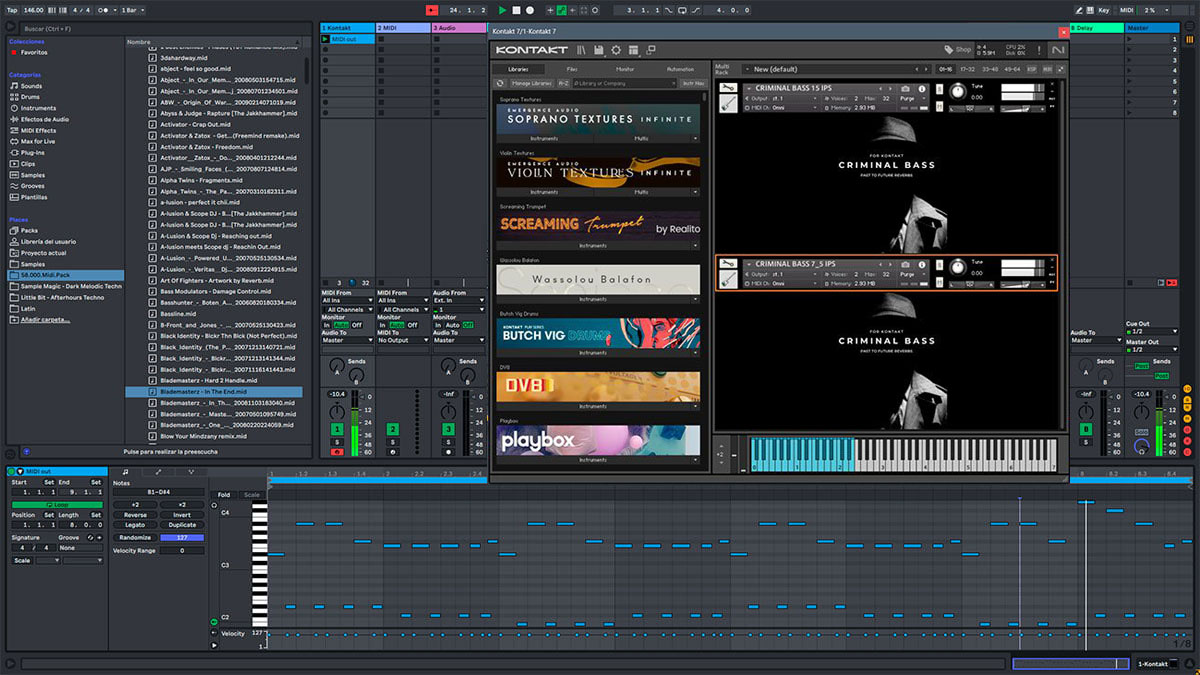This screenshot has height=675, width=1200.
Task: Arm track 1 for recording
Action: 337,451
